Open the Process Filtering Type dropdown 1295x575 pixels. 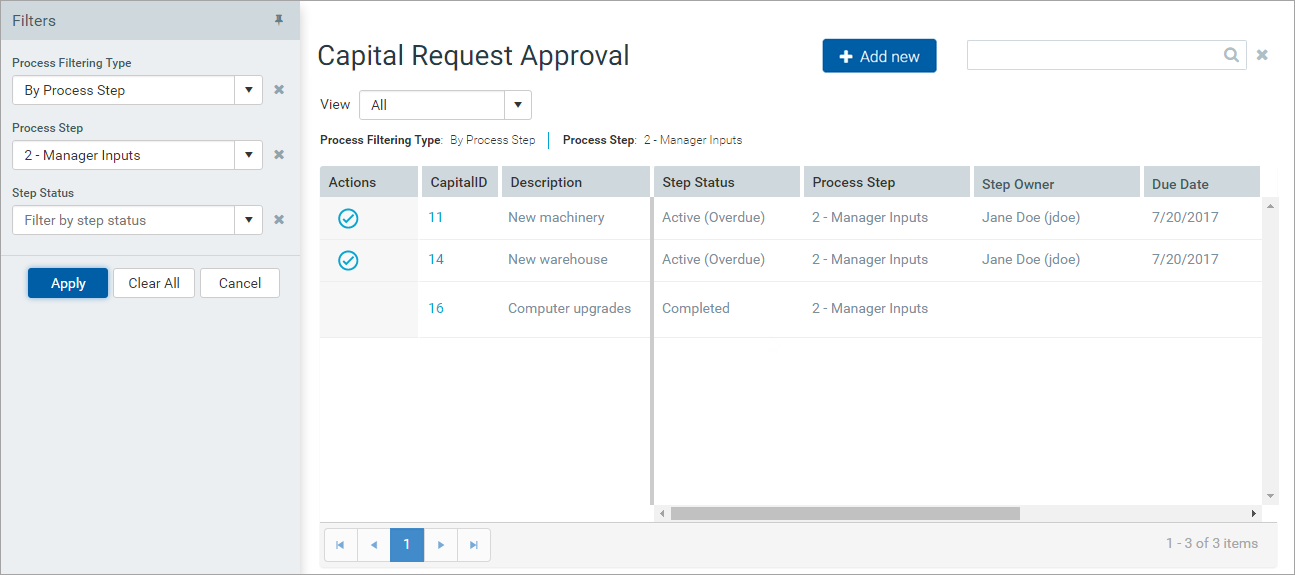248,90
